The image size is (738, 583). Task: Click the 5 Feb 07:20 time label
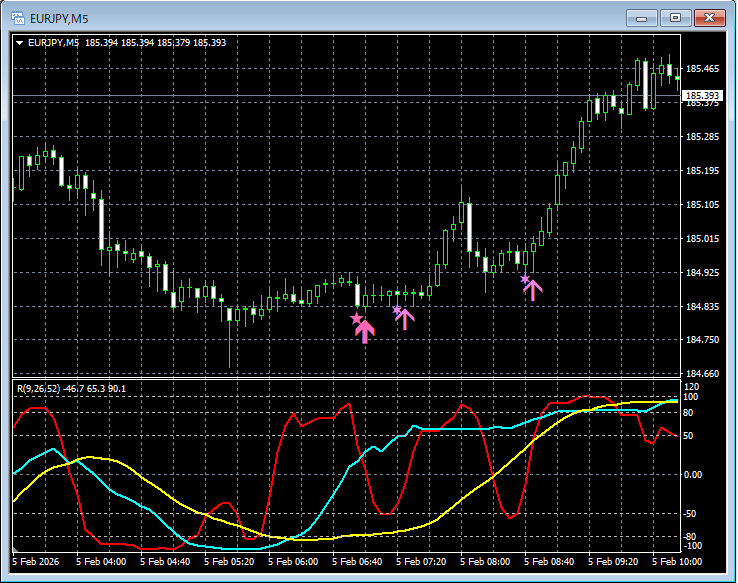[x=421, y=562]
